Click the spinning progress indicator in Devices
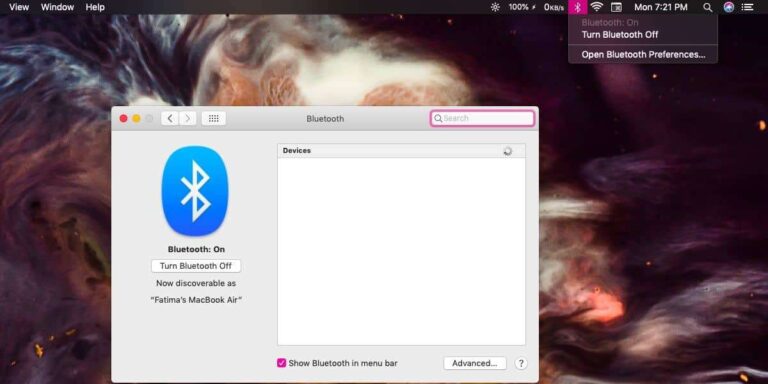Screen dimensions: 768x384 (508, 151)
